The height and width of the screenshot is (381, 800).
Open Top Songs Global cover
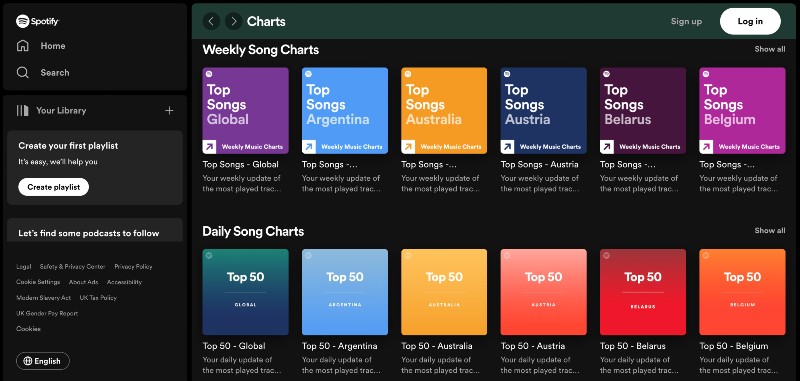[x=245, y=111]
